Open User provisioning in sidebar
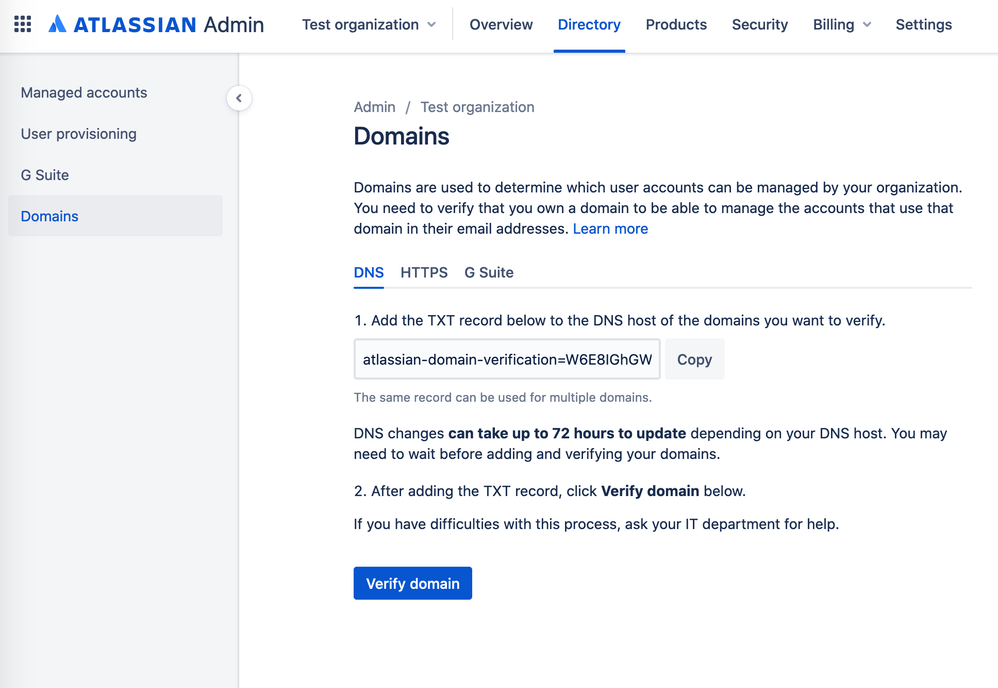998x688 pixels. pyautogui.click(x=115, y=134)
